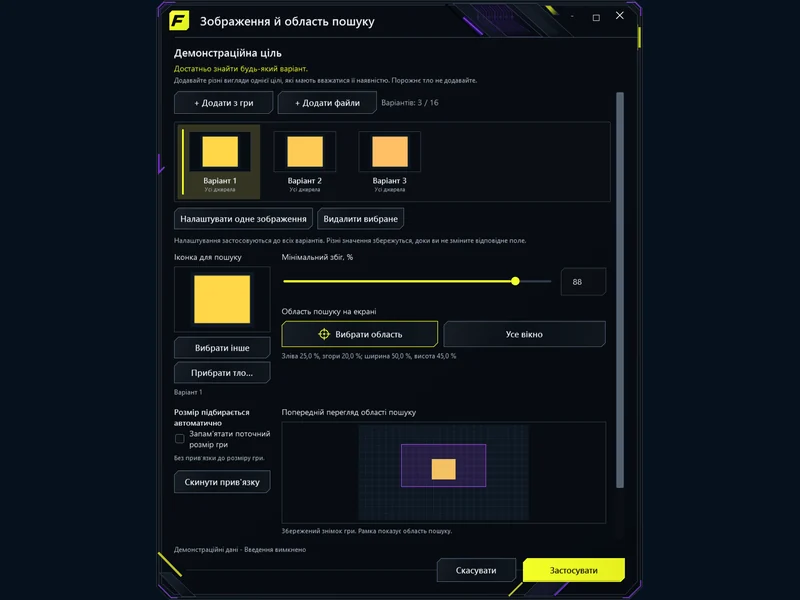The height and width of the screenshot is (600, 800).
Task: Click + Додати з гри button
Action: 223,103
